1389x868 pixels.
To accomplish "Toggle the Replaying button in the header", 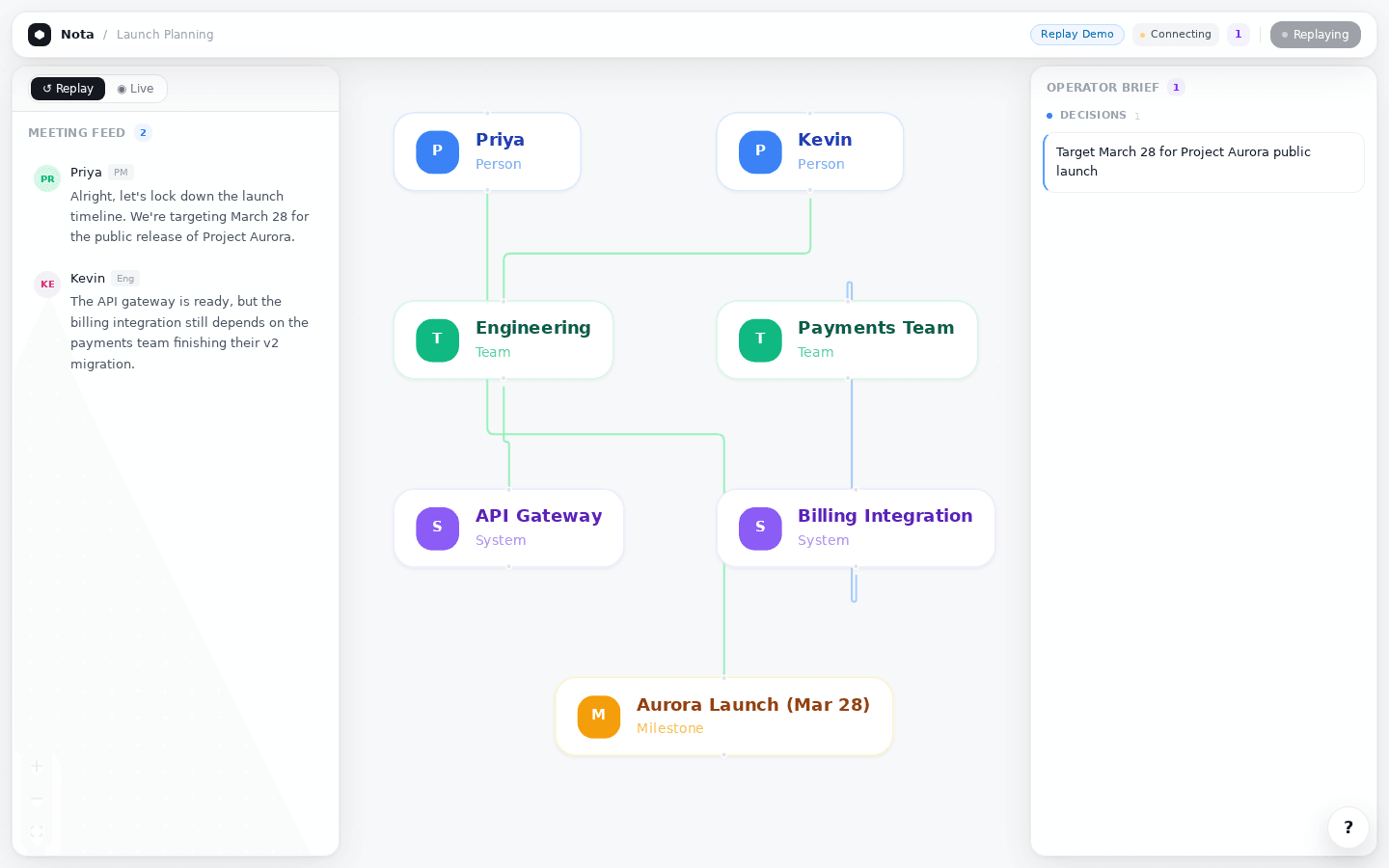I will pyautogui.click(x=1315, y=35).
